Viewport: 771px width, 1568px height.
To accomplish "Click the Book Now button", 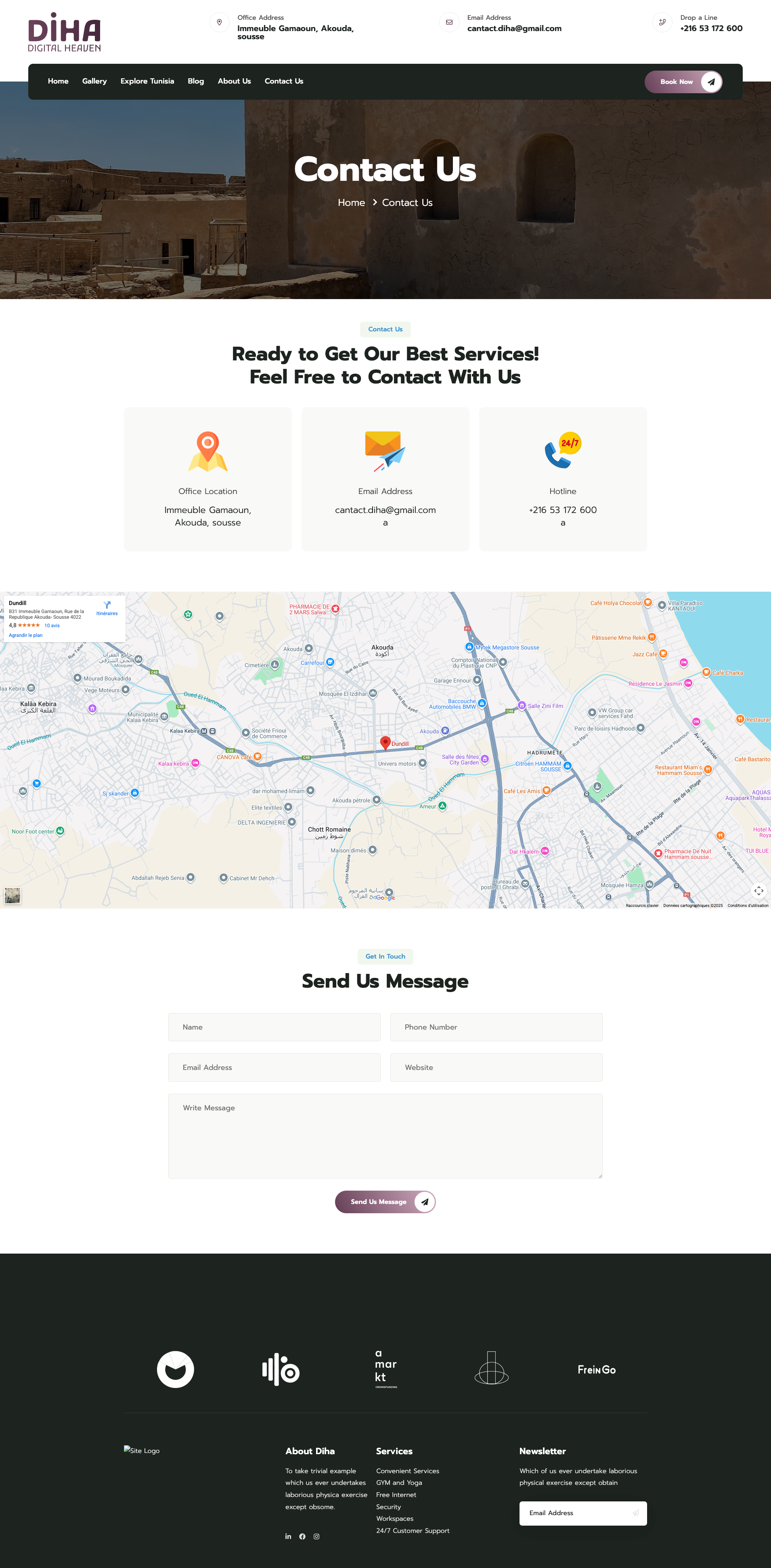I will 683,82.
